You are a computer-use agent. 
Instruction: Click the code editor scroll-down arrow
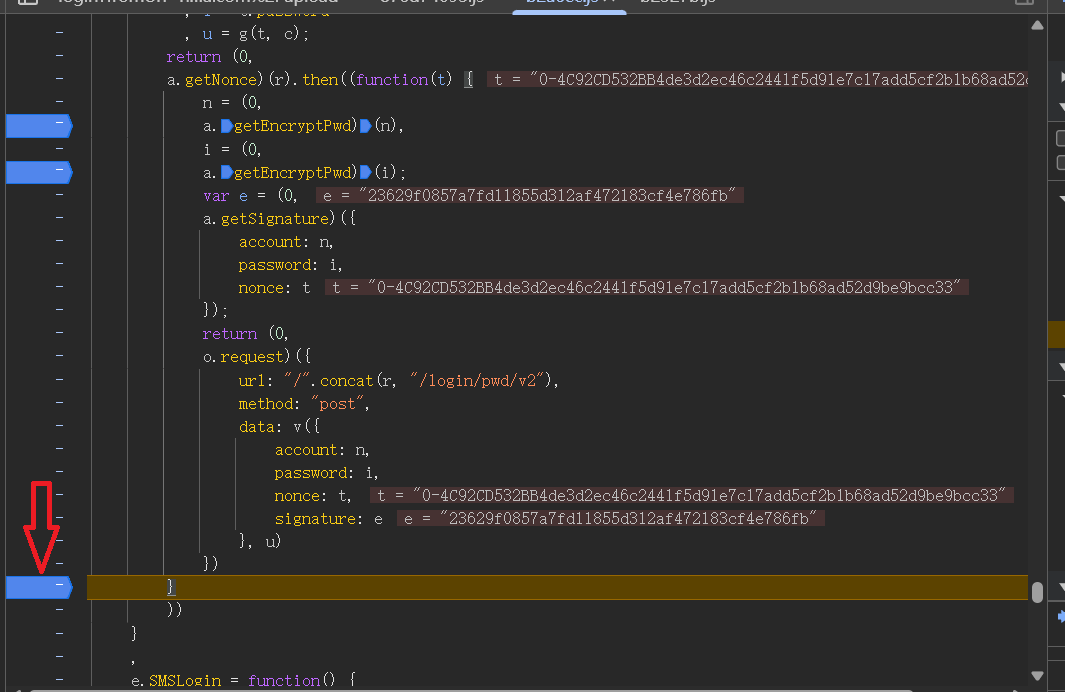(1037, 676)
